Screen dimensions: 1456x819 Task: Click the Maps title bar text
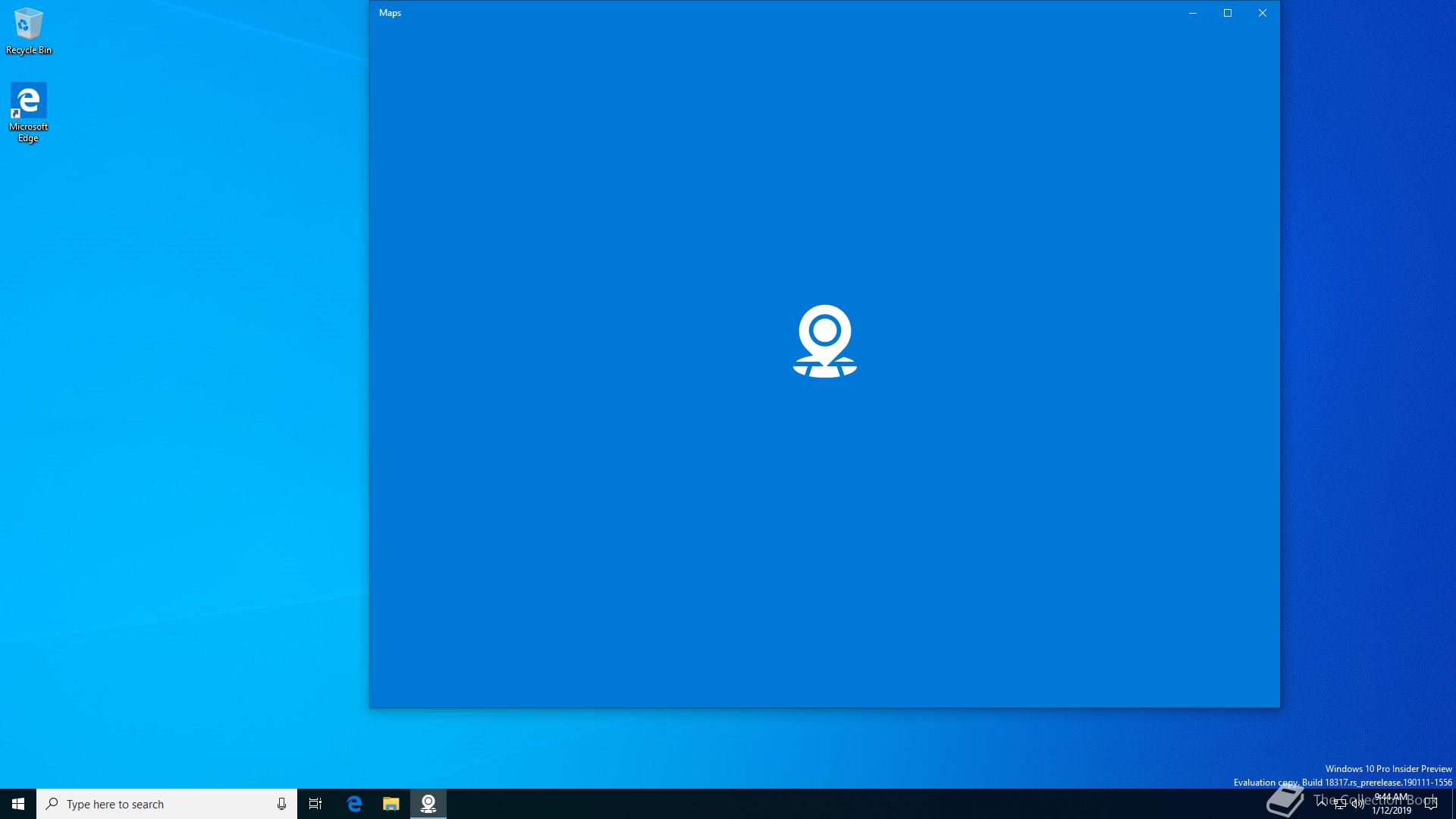point(390,13)
